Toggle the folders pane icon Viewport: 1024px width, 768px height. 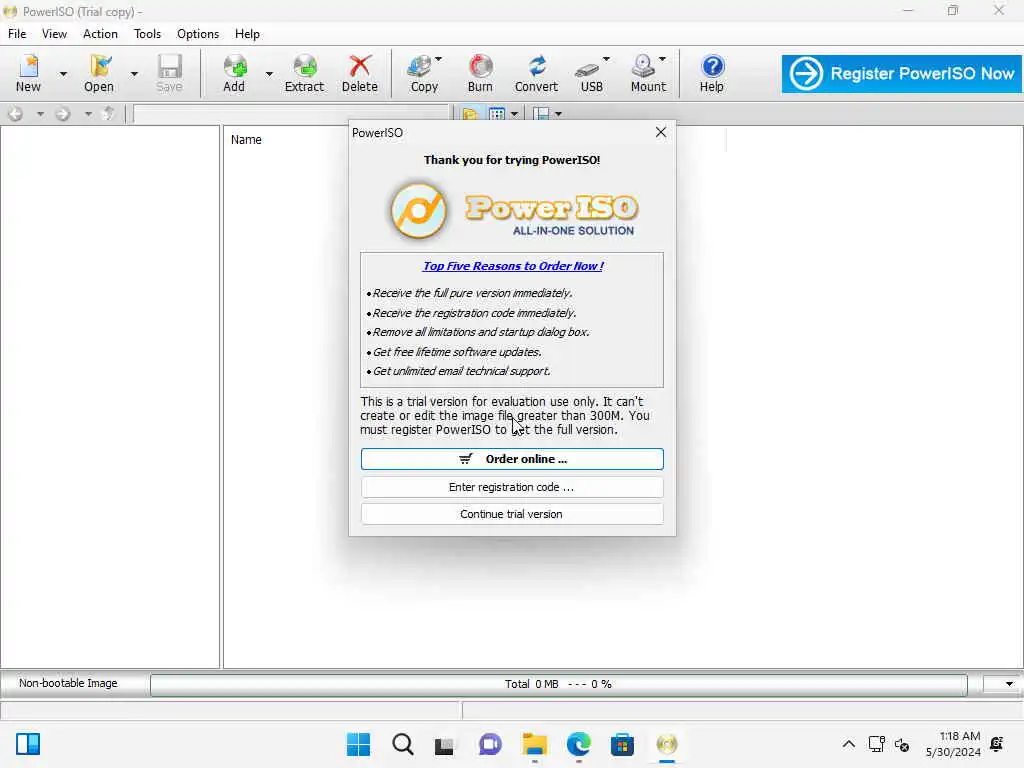[470, 114]
